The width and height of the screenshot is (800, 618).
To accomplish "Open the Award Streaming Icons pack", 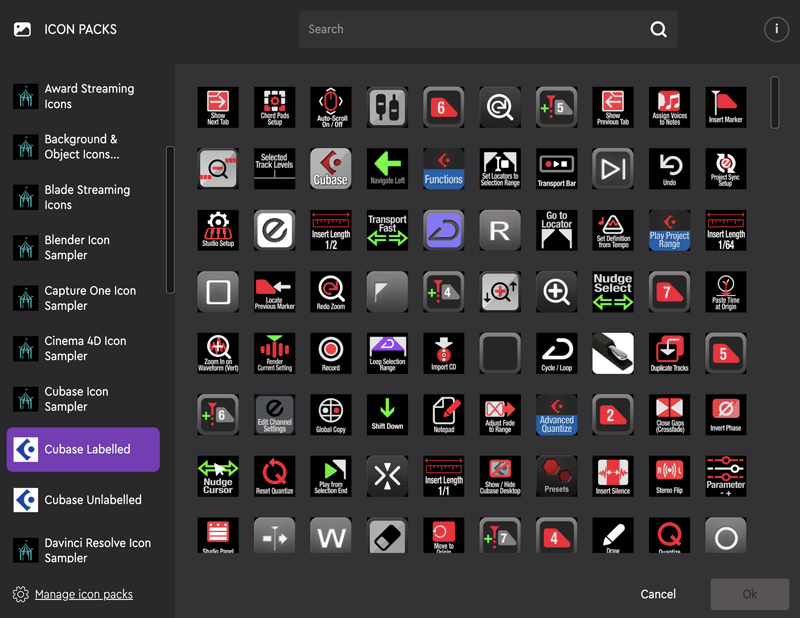I will click(83, 96).
